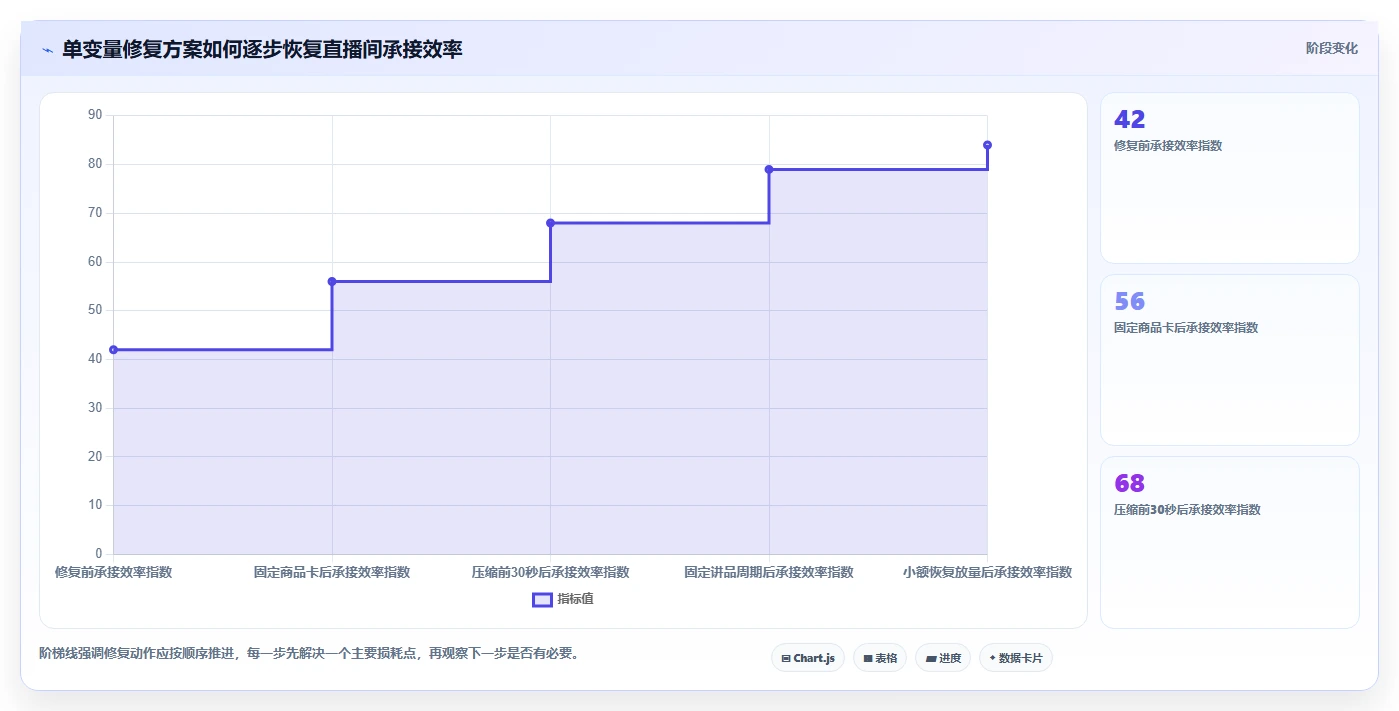Click the 阶段变化 label in header

(1332, 48)
